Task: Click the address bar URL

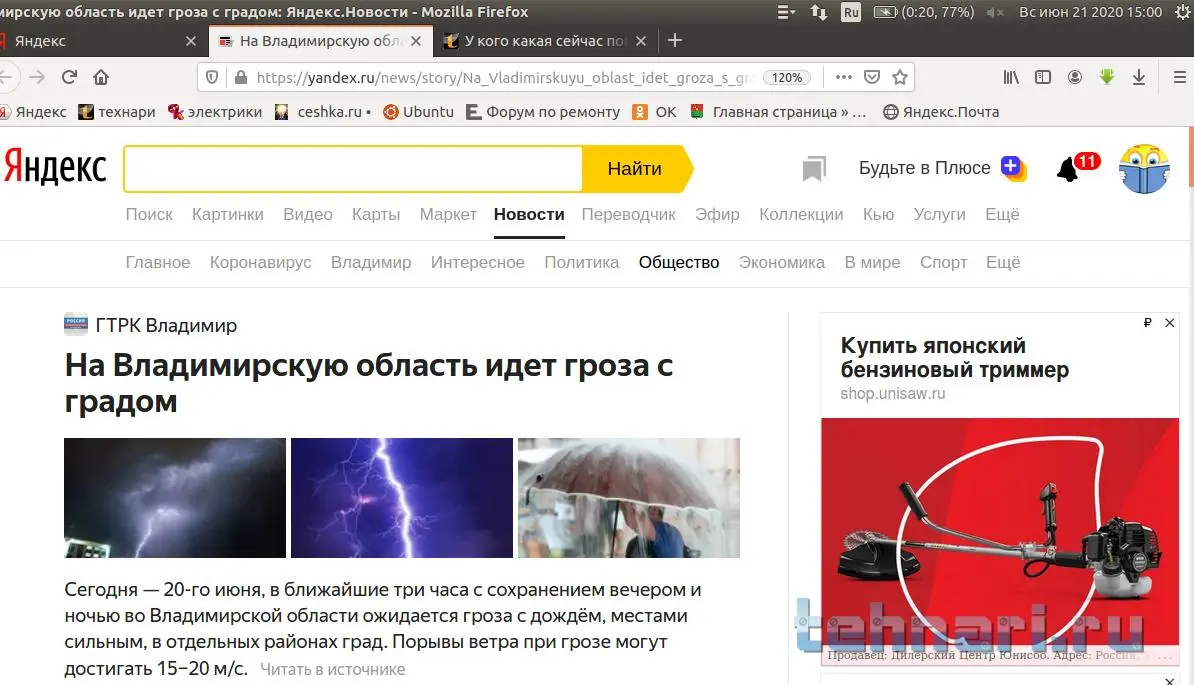Action: tap(505, 78)
